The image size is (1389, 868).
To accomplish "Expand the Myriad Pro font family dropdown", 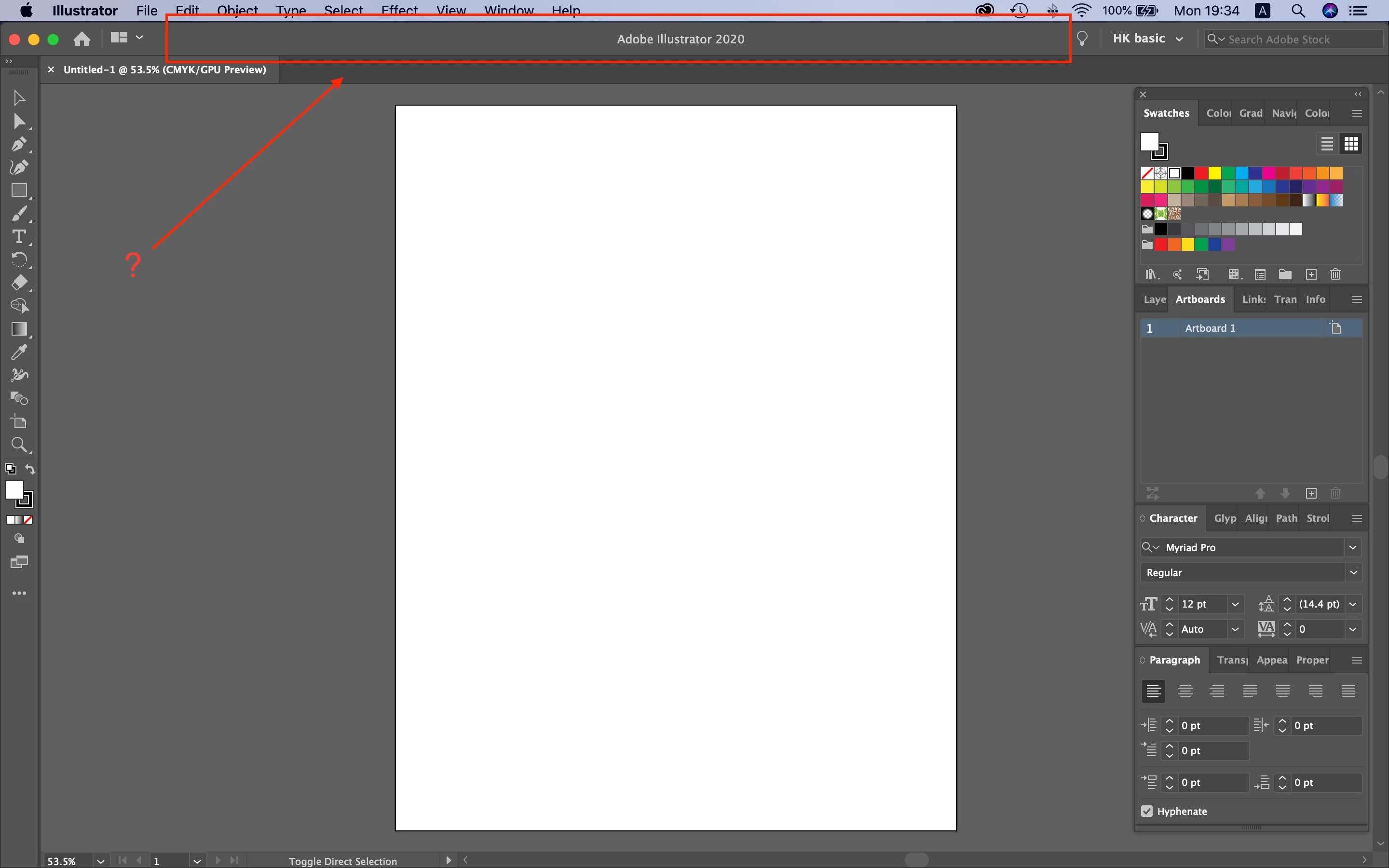I will coord(1353,547).
